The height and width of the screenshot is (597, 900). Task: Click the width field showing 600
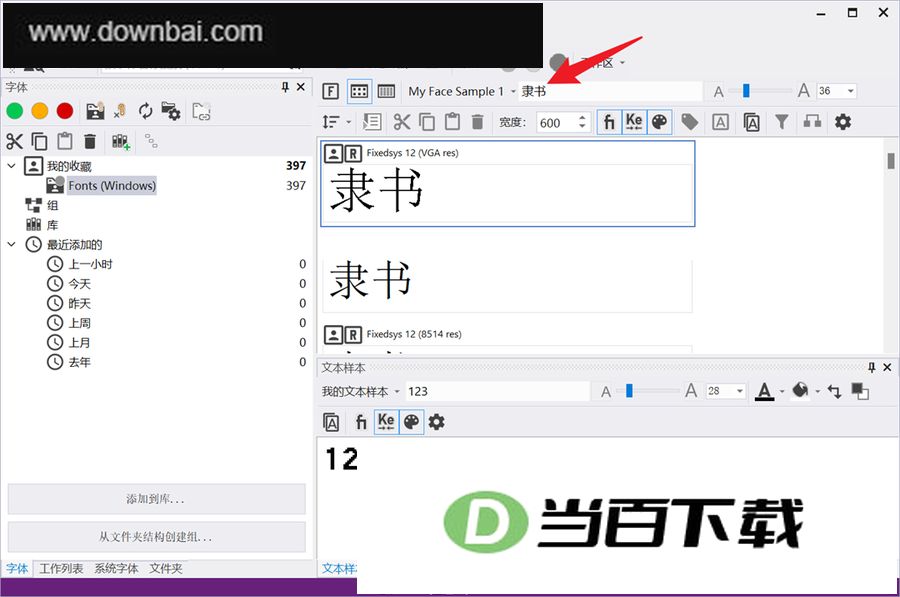tap(557, 122)
